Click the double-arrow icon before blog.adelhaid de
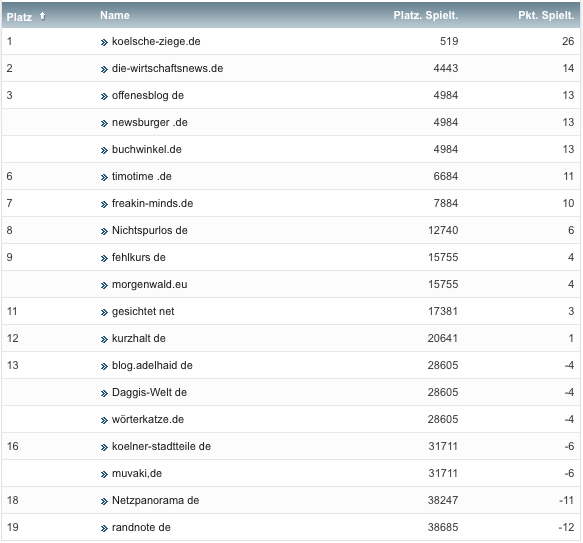This screenshot has width=583, height=543. pyautogui.click(x=104, y=366)
